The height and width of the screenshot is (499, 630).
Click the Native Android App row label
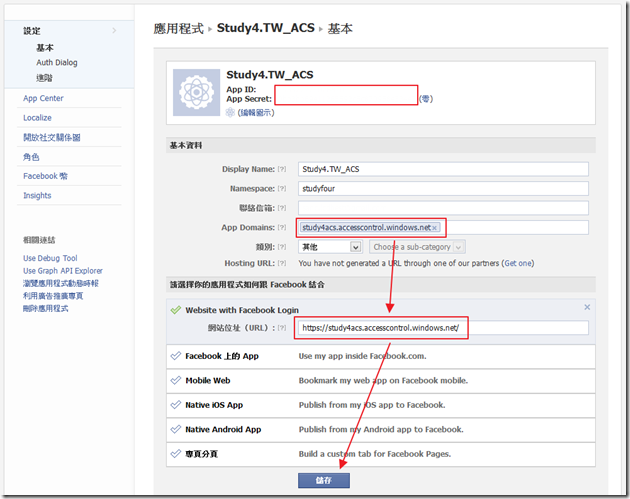point(223,429)
